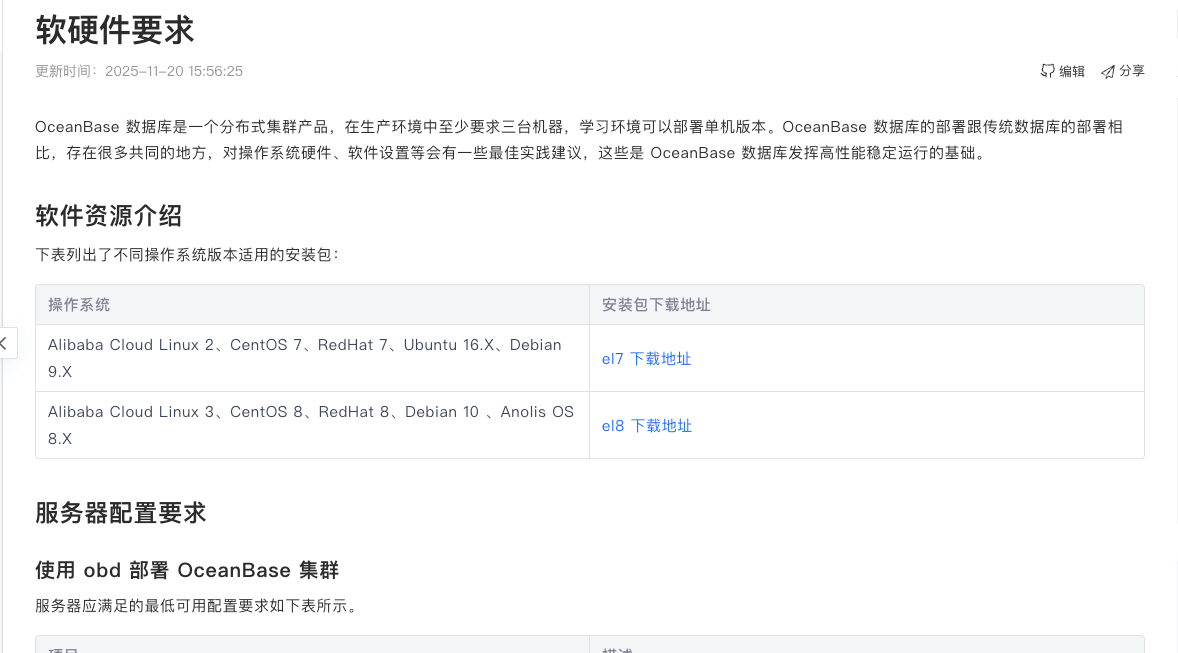Click the 软硬件要求 page title
Screen dimensions: 1178x653
pyautogui.click(x=114, y=29)
